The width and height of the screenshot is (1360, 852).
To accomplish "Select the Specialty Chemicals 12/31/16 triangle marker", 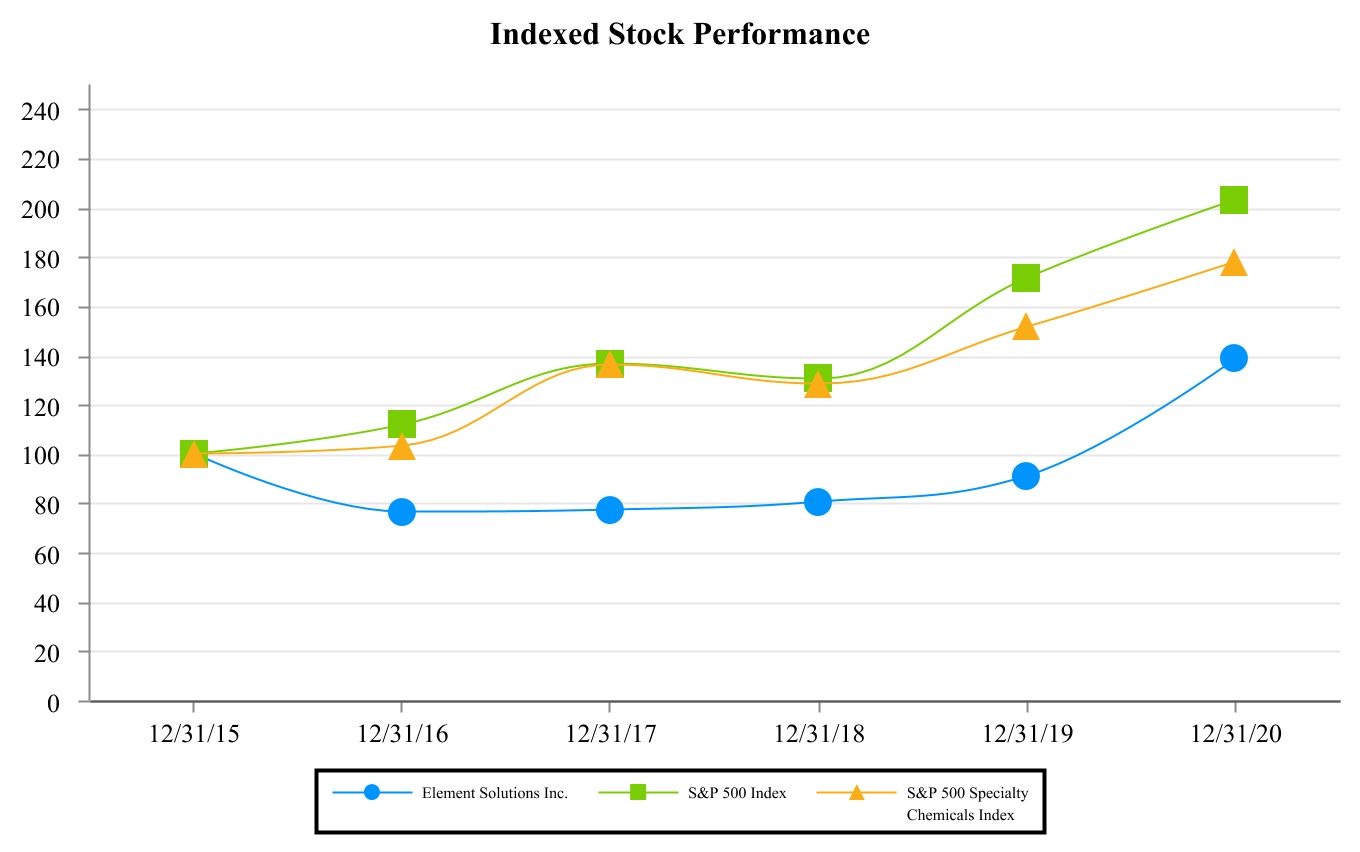I will click(x=402, y=447).
